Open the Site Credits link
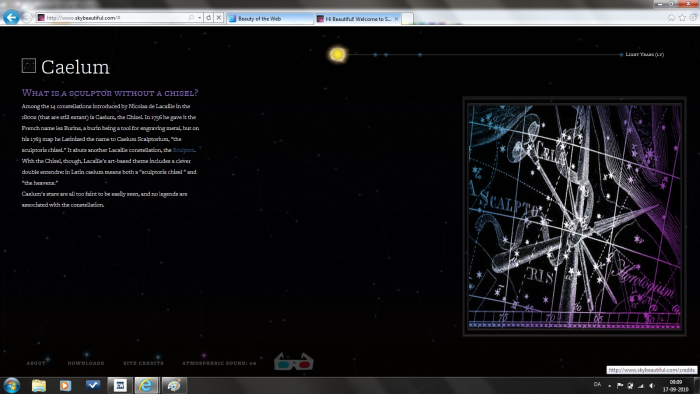 click(x=143, y=363)
